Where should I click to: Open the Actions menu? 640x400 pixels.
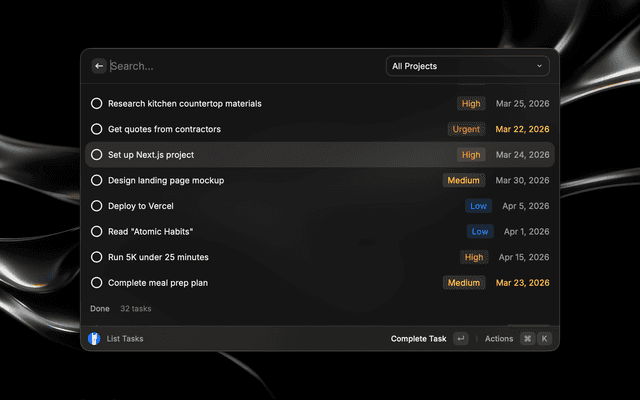click(x=499, y=339)
